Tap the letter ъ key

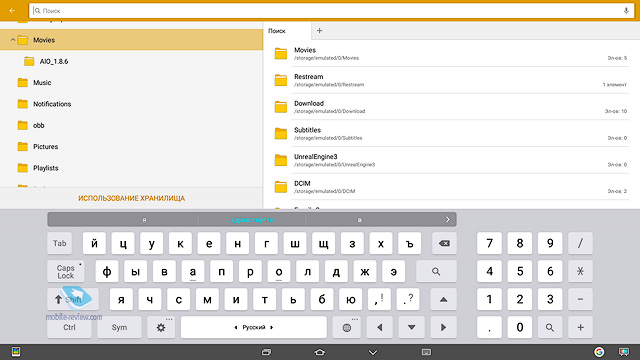coord(409,243)
